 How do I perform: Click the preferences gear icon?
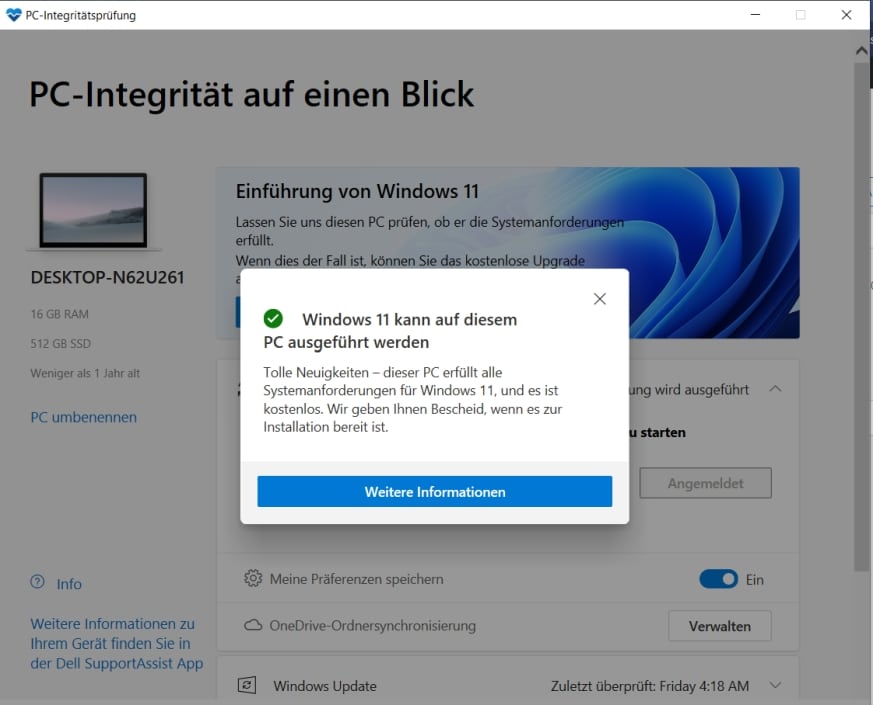point(253,578)
